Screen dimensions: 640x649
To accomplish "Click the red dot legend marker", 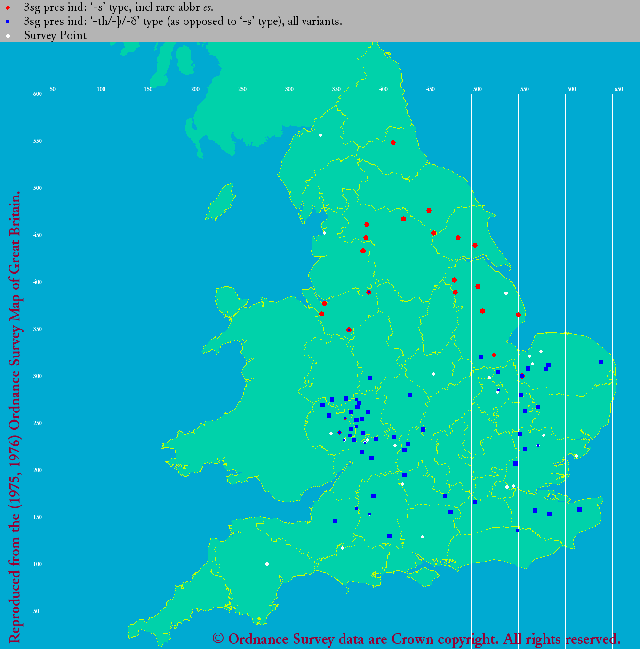I will tap(8, 7).
